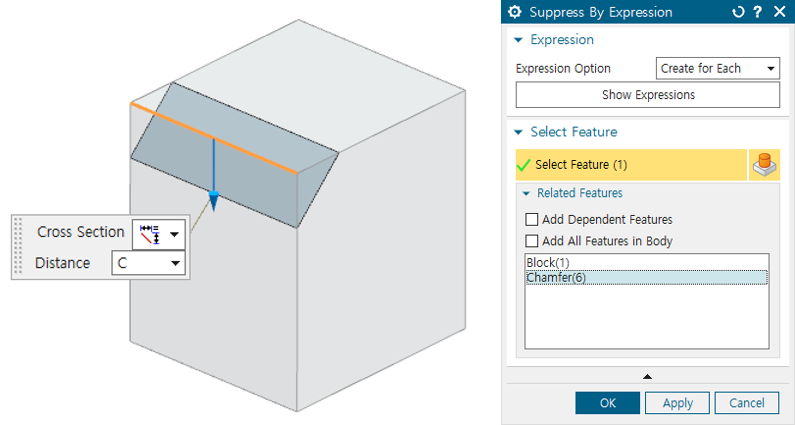Open the Expression Option dropdown
This screenshot has width=795, height=425.
point(717,68)
